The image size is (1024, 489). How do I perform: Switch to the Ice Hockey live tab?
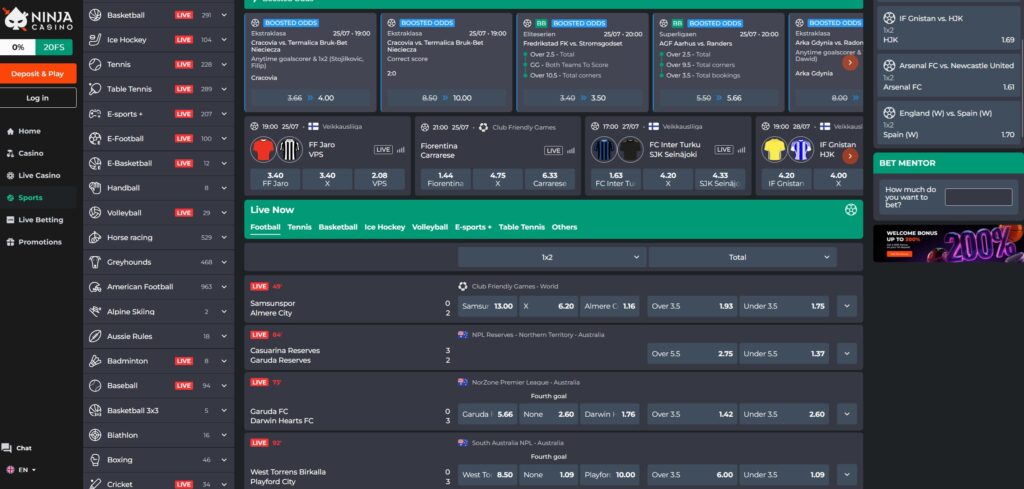click(385, 227)
